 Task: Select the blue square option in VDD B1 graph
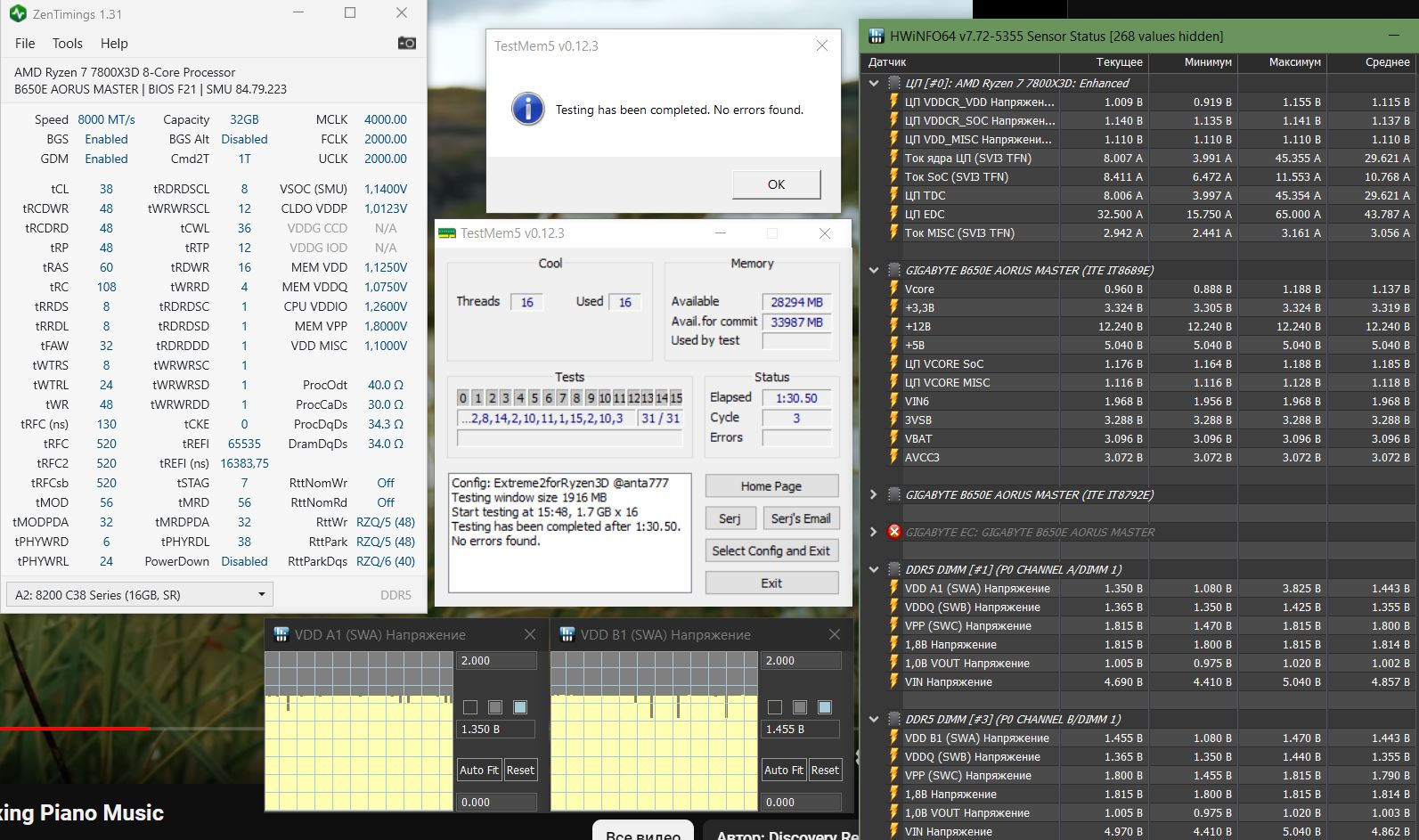click(x=825, y=707)
